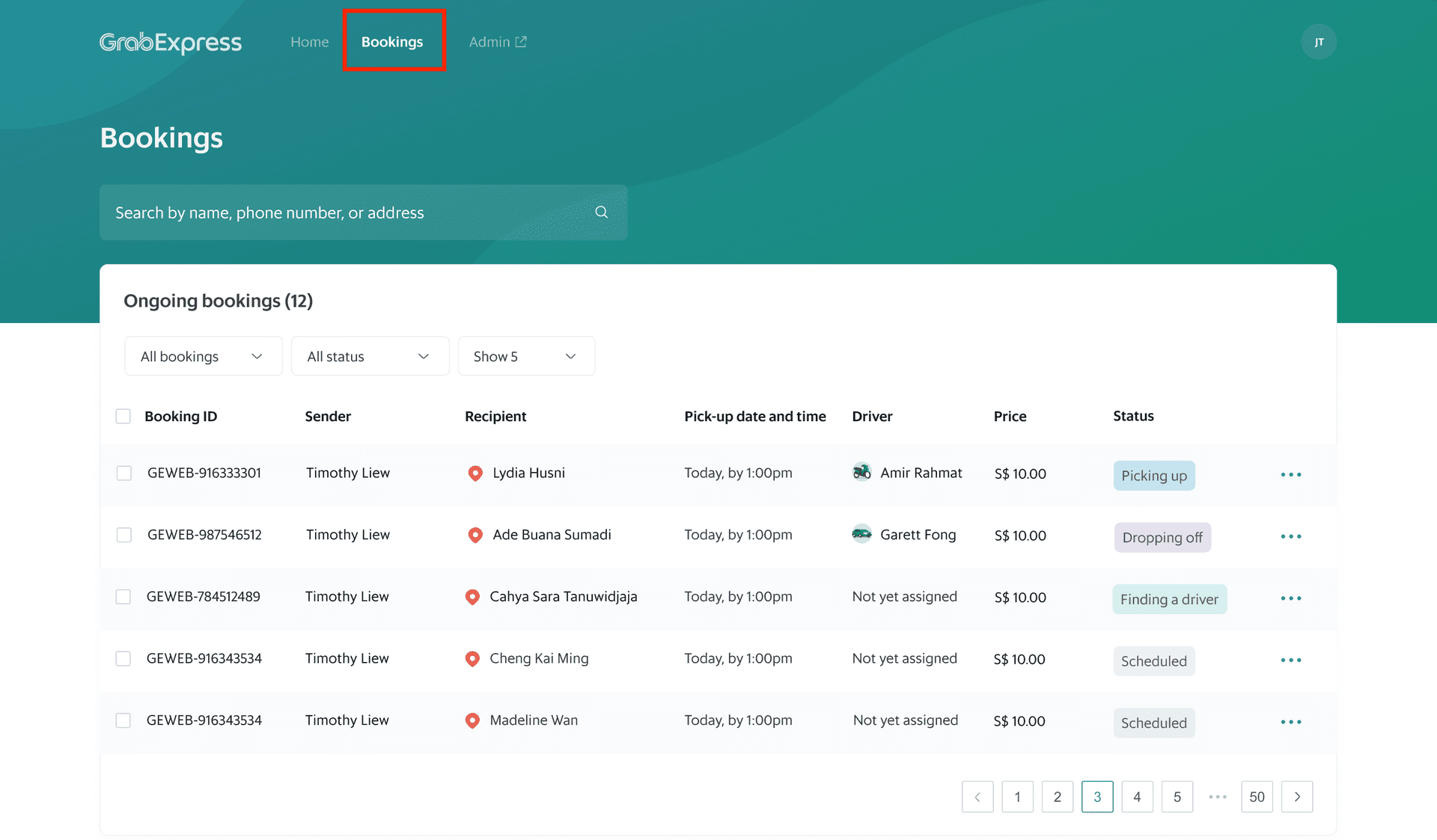Click booking ID GEWEB-916333301
The width and height of the screenshot is (1437, 840).
tap(204, 473)
